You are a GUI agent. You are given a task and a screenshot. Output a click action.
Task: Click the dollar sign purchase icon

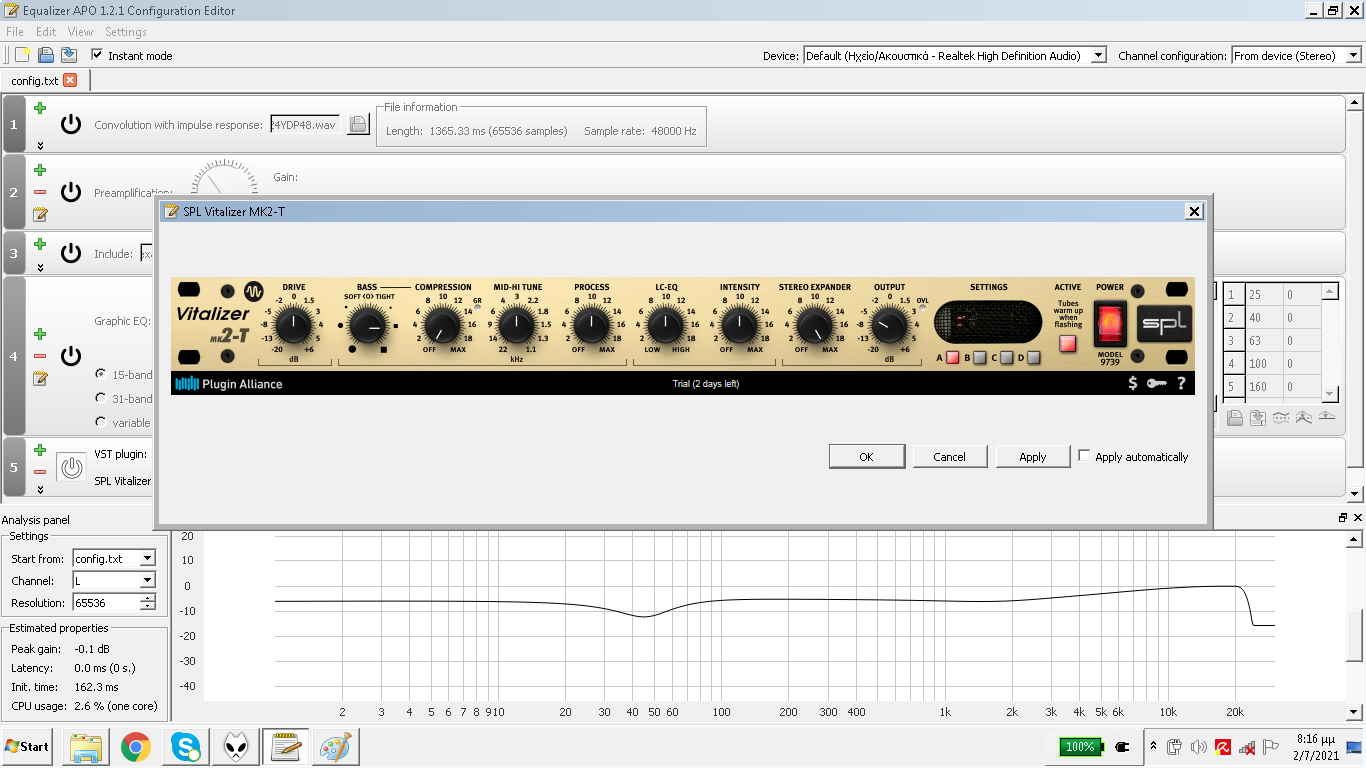click(x=1132, y=383)
